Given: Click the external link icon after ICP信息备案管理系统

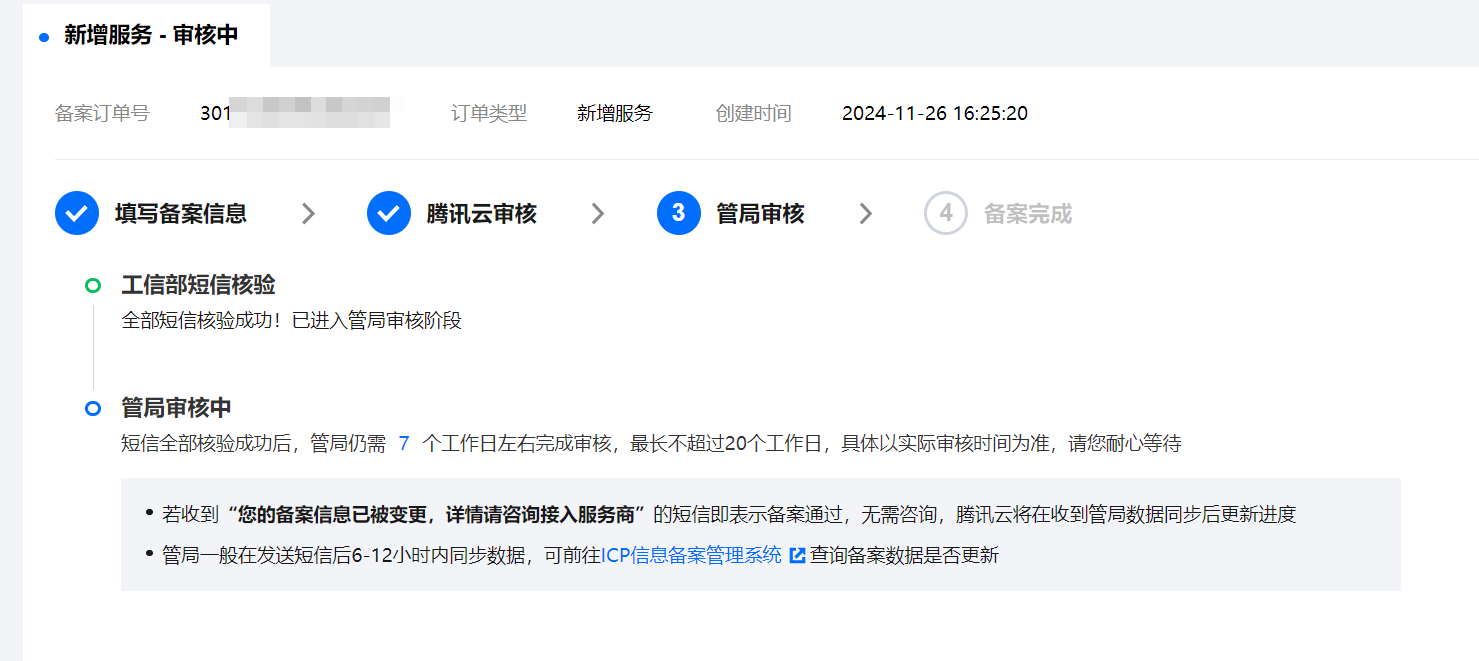Looking at the screenshot, I should coord(797,555).
